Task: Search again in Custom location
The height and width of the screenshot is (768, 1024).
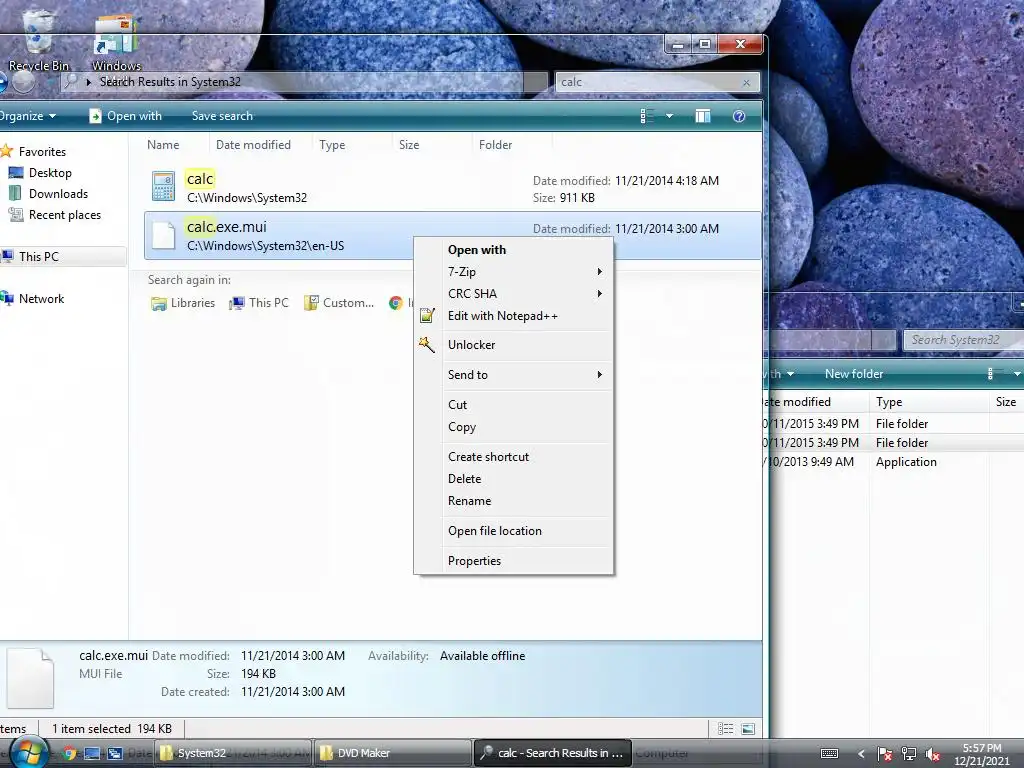Action: point(340,303)
